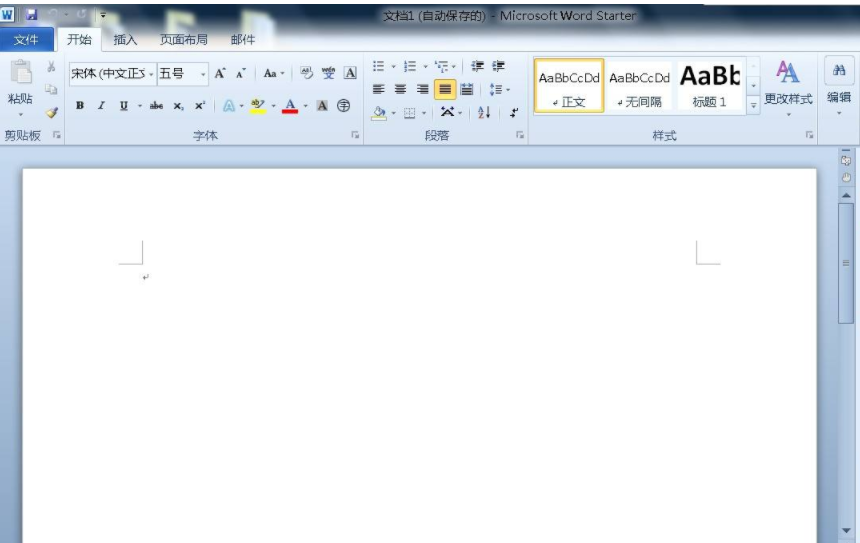This screenshot has height=543, width=860.
Task: Toggle Bold formatting
Action: click(x=80, y=105)
